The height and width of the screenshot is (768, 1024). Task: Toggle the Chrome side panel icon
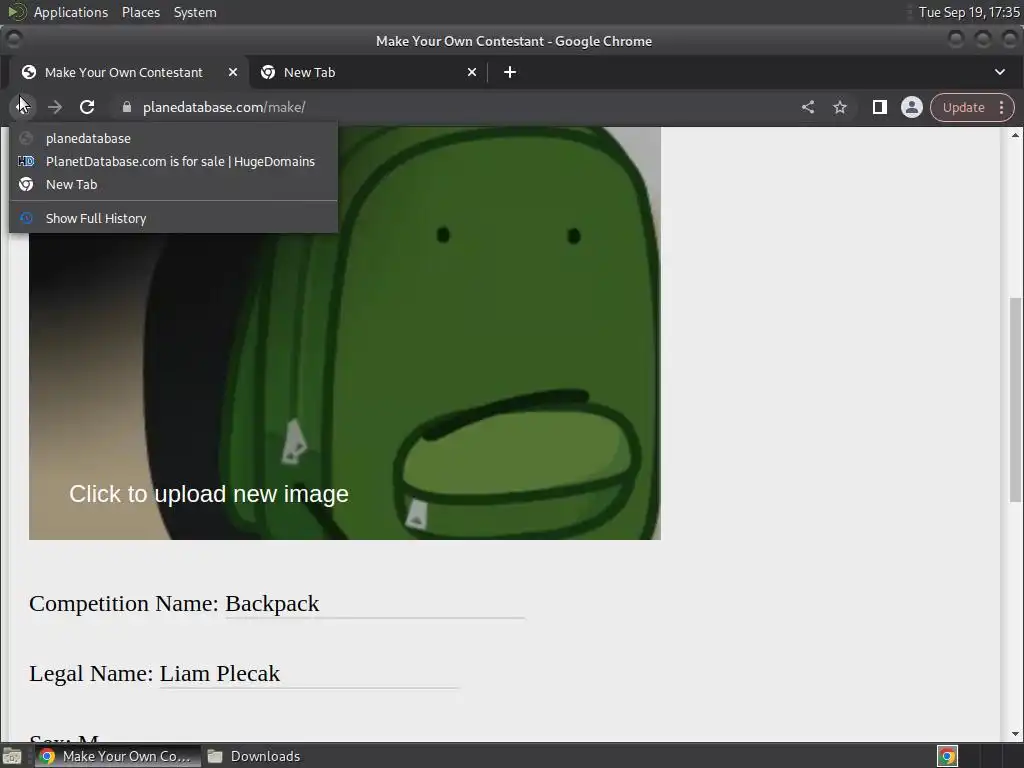pyautogui.click(x=880, y=107)
